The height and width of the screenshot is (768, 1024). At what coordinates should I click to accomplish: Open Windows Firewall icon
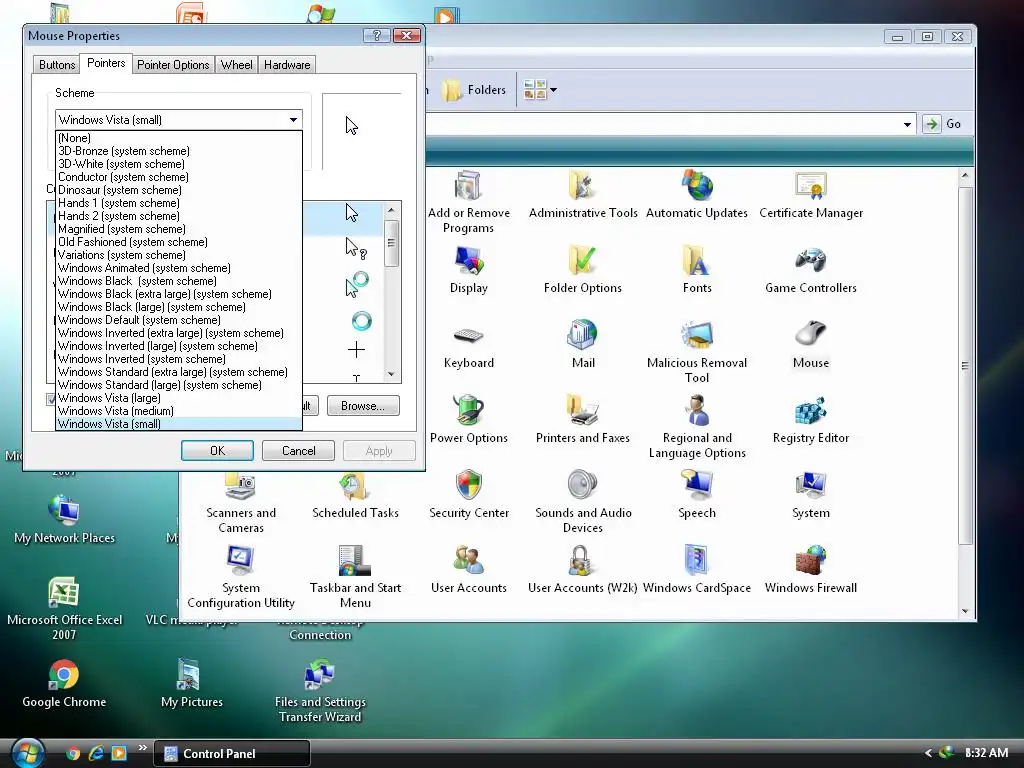811,569
